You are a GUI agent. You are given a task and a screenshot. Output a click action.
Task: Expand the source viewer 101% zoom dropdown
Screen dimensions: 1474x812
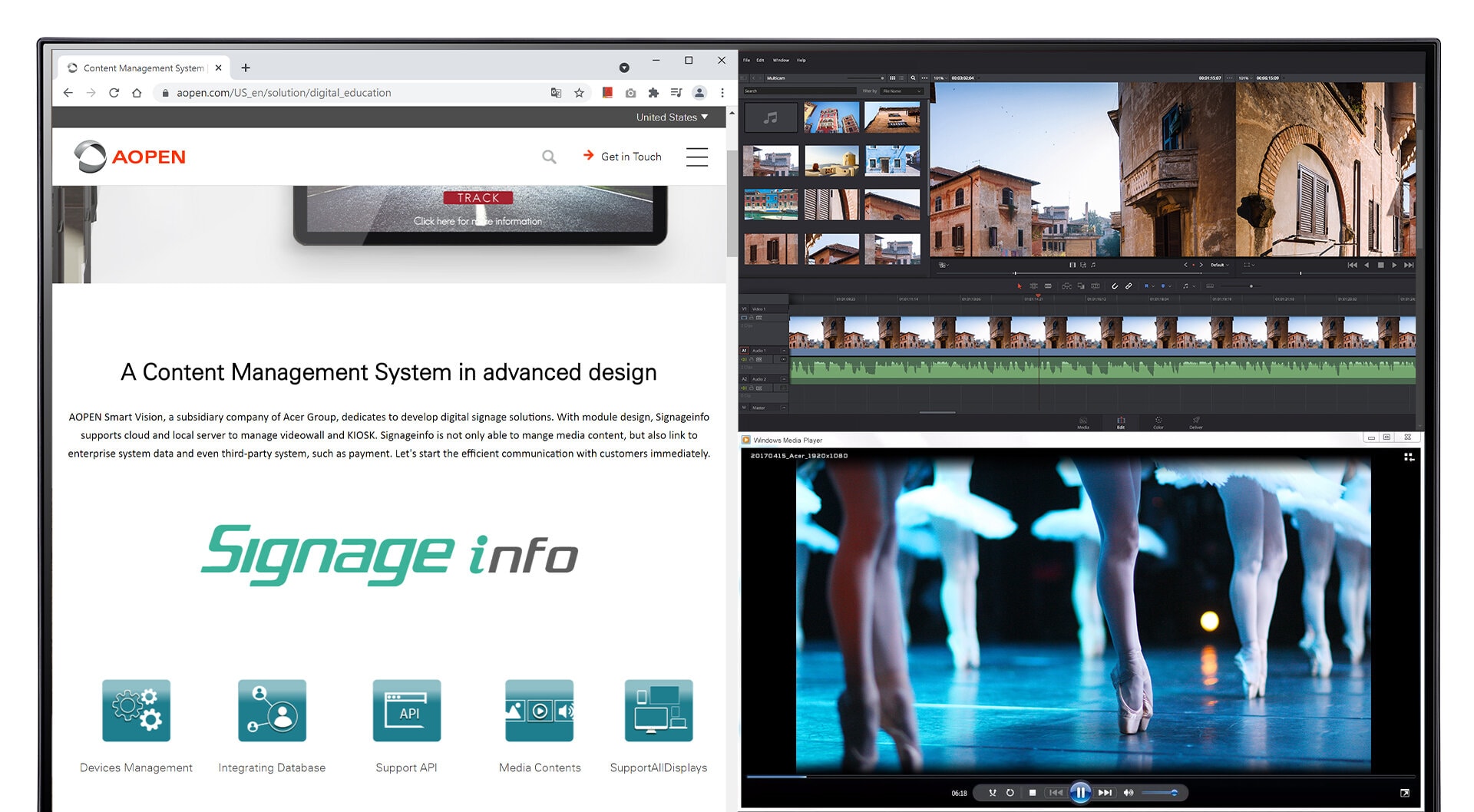941,78
